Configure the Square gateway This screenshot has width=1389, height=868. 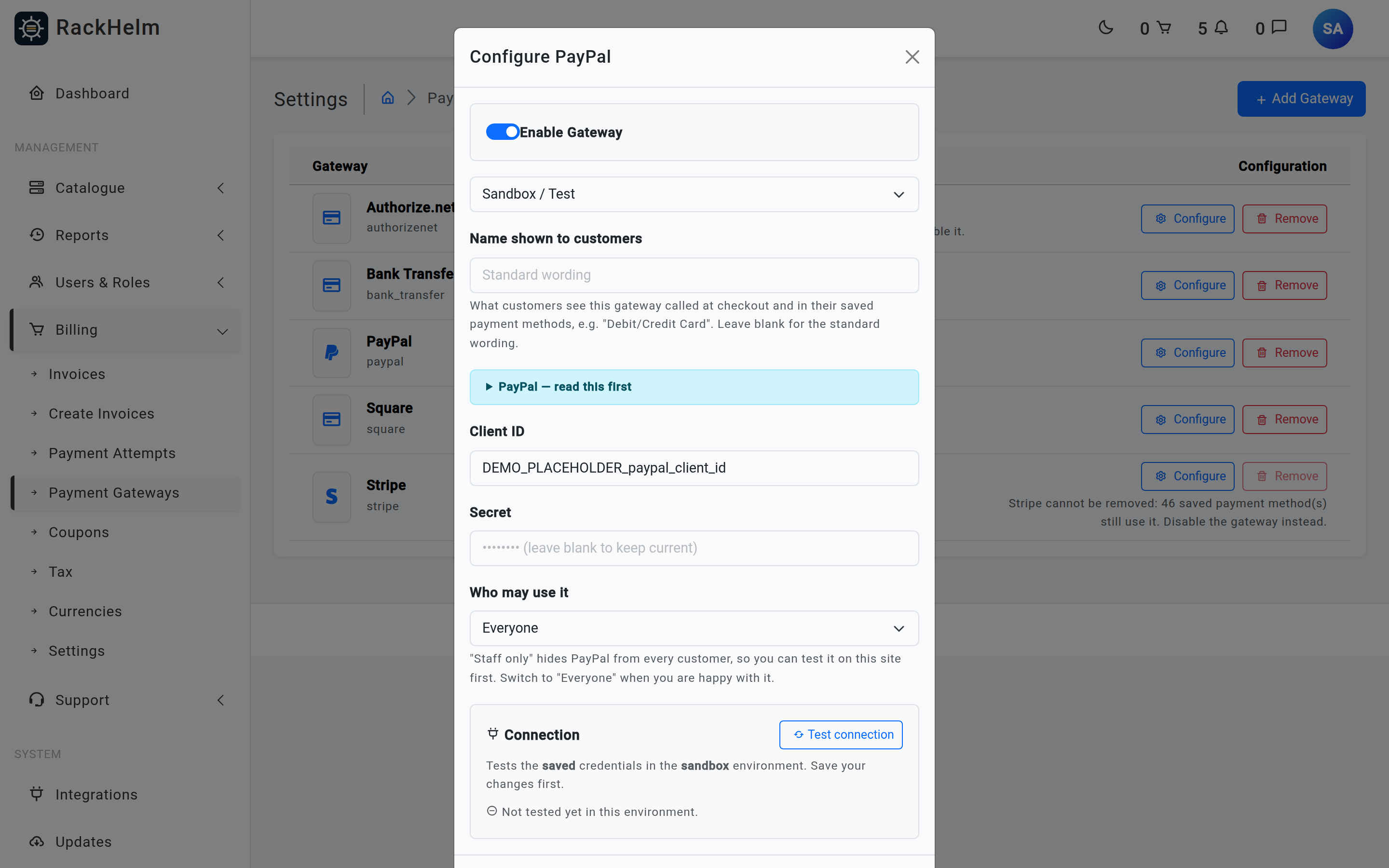[1187, 420]
